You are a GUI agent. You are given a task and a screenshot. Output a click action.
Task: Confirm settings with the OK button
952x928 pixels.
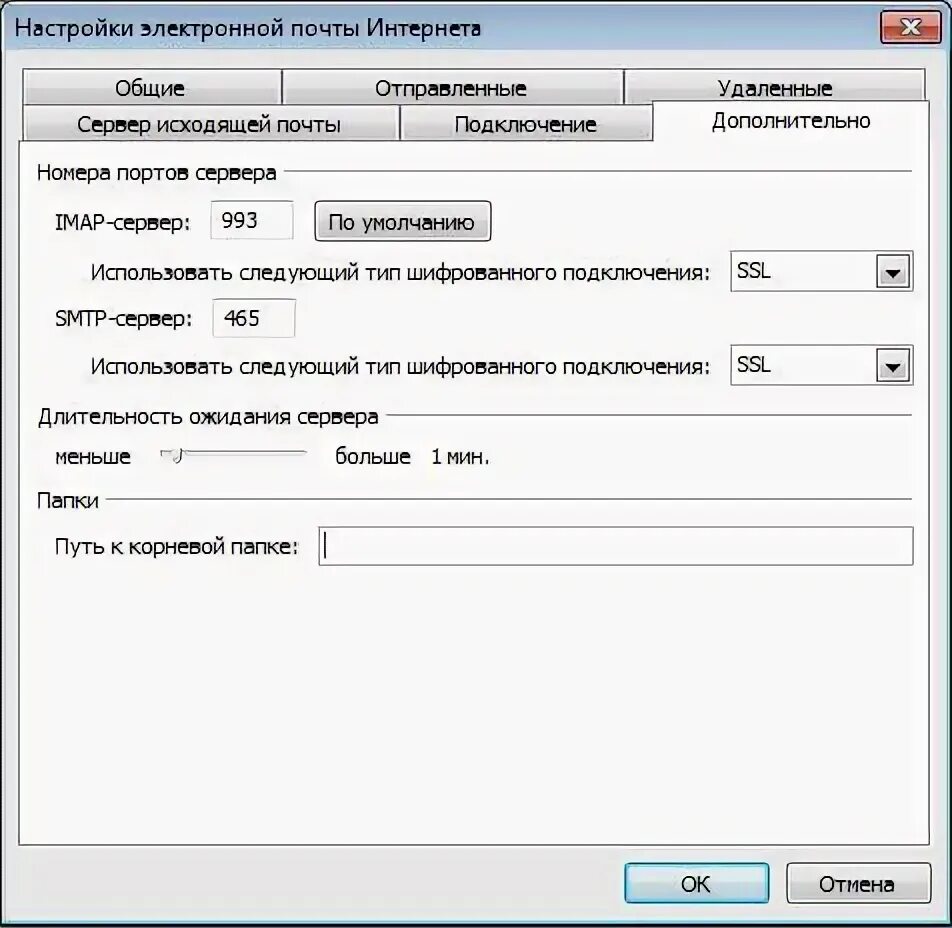point(696,883)
